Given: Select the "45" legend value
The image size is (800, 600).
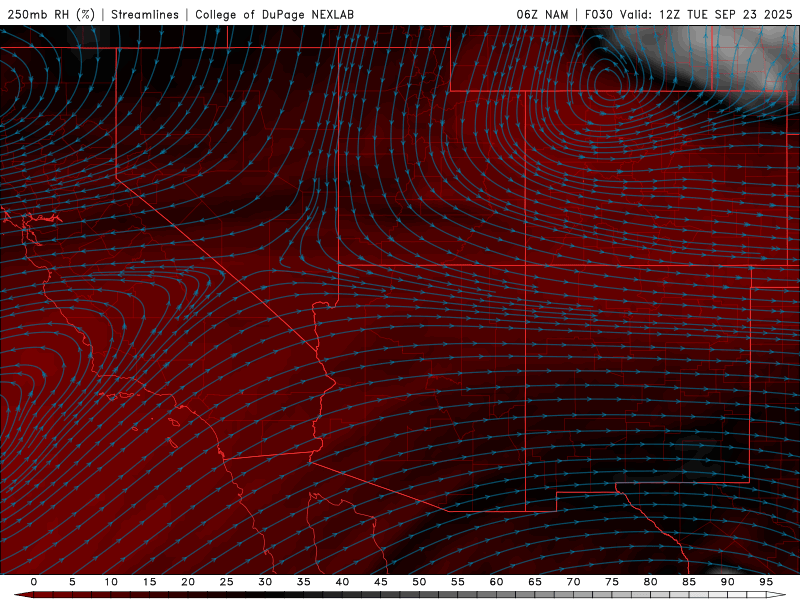Looking at the screenshot, I should pyautogui.click(x=381, y=582).
